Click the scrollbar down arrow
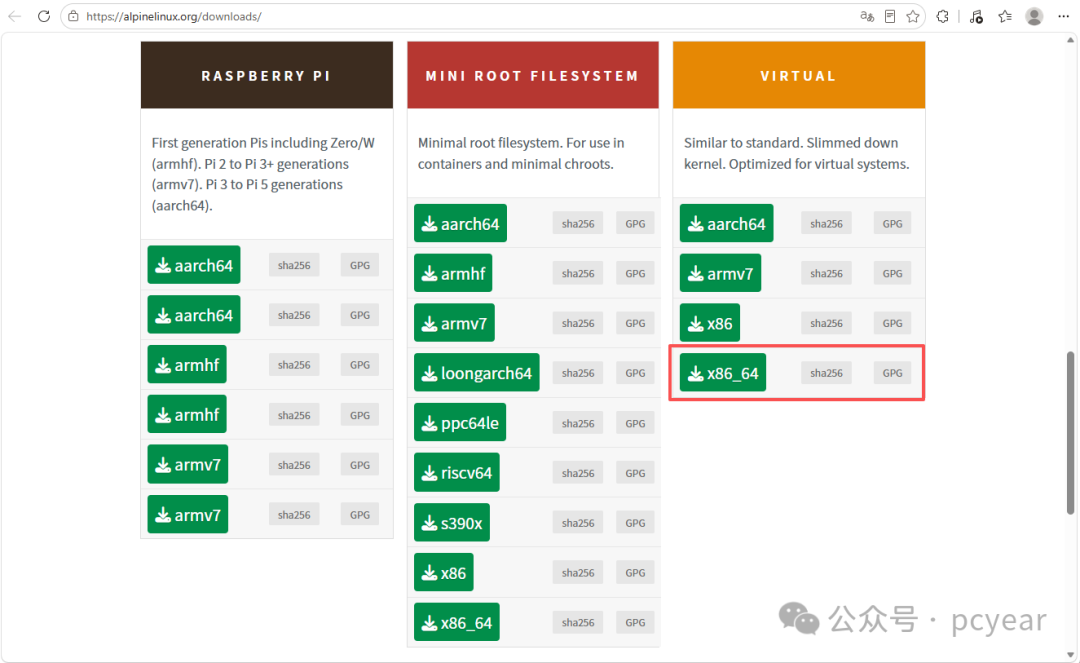This screenshot has width=1080, height=663. [x=1070, y=655]
